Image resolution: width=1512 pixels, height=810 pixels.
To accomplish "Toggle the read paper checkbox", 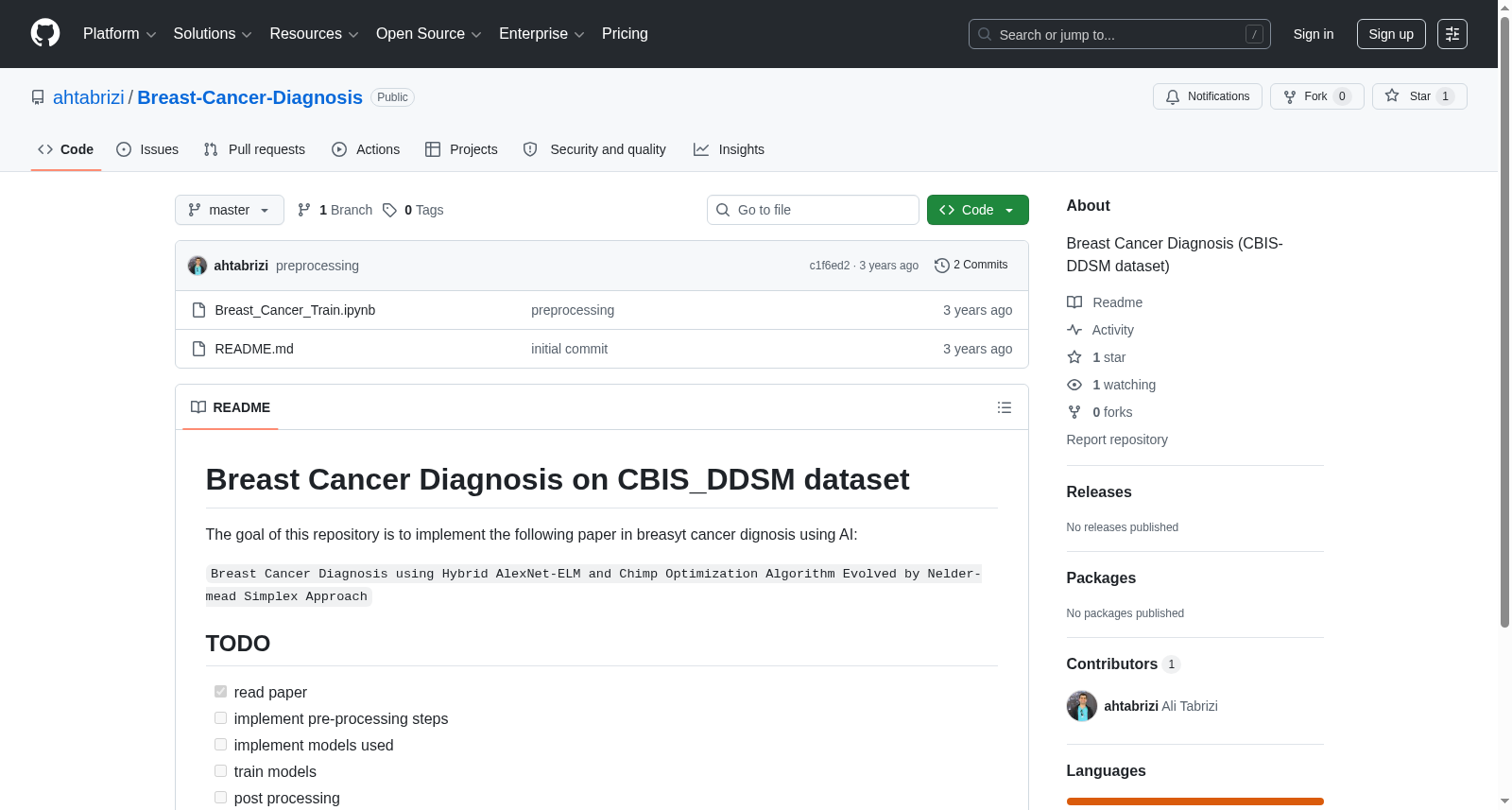I will pos(220,692).
